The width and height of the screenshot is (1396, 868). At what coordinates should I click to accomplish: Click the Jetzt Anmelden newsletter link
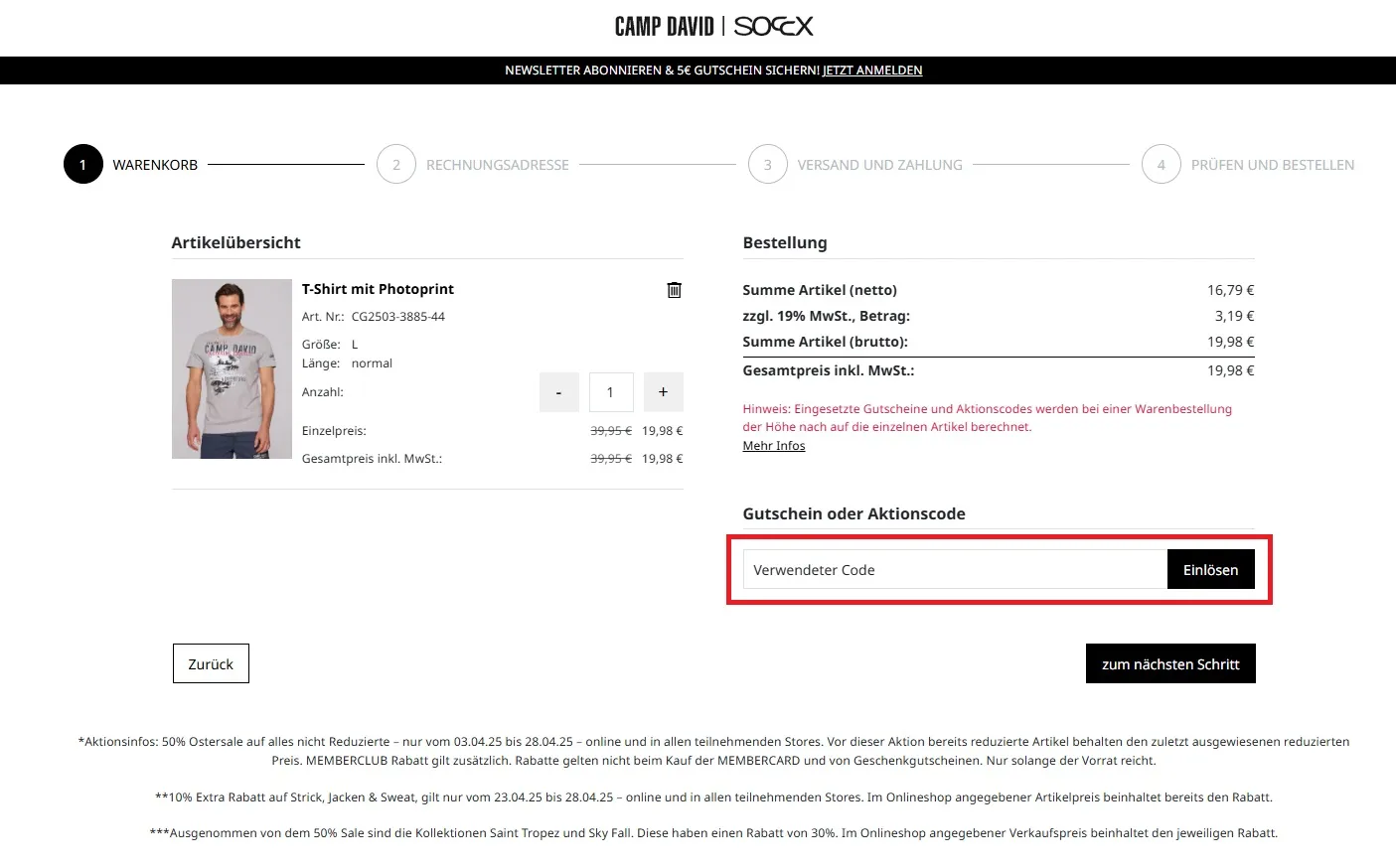coord(872,71)
